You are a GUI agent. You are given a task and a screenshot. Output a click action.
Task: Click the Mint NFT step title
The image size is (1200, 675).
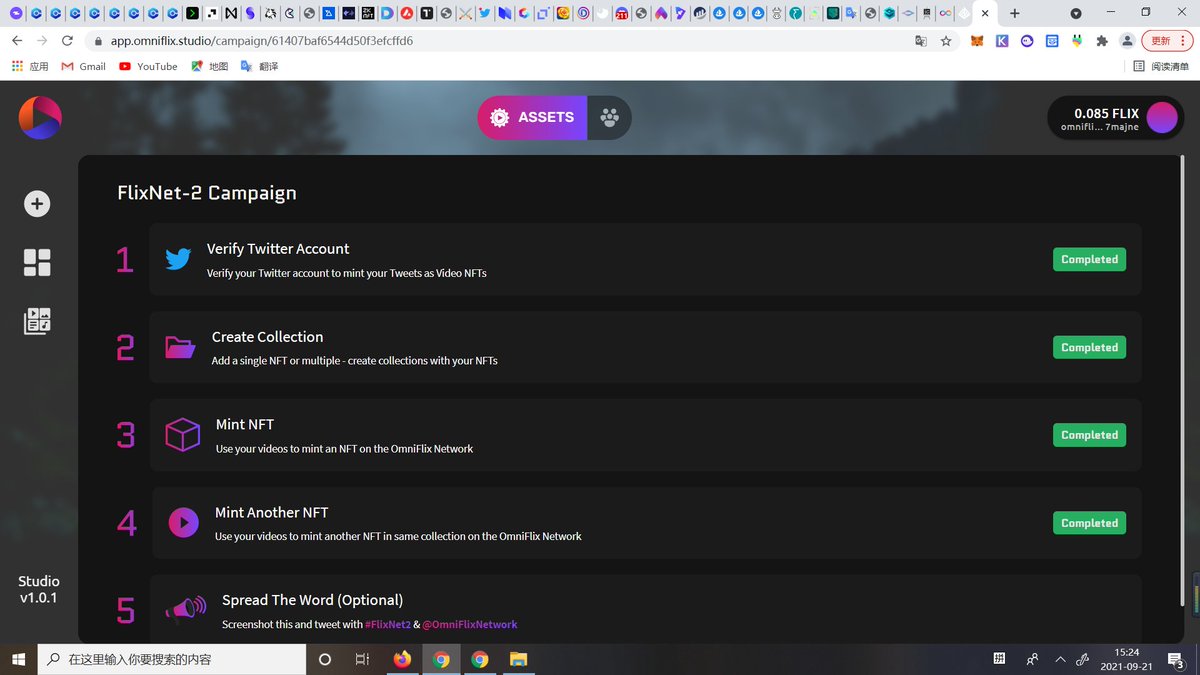[x=245, y=425]
